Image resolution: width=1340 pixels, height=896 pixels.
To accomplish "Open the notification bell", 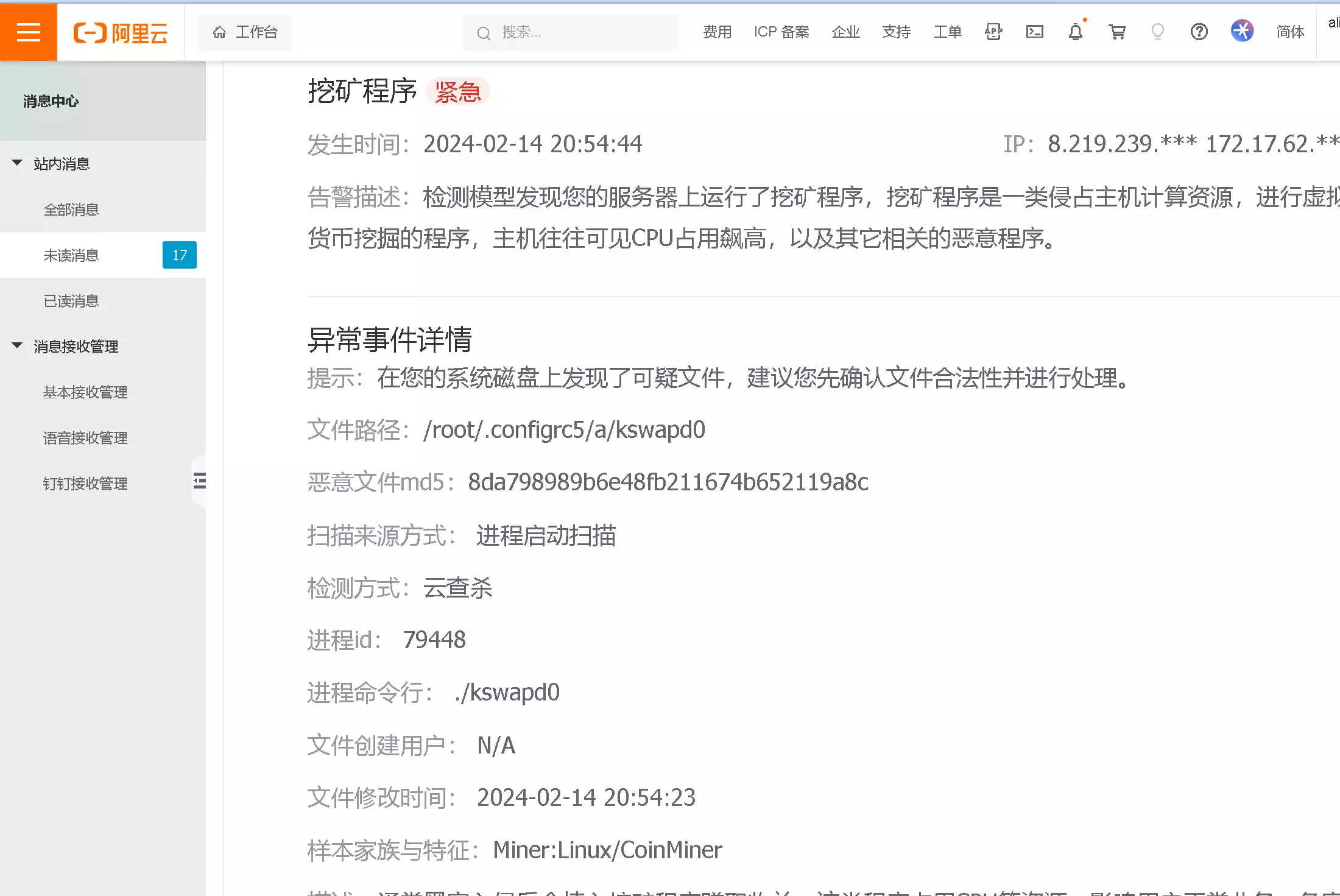I will point(1076,32).
